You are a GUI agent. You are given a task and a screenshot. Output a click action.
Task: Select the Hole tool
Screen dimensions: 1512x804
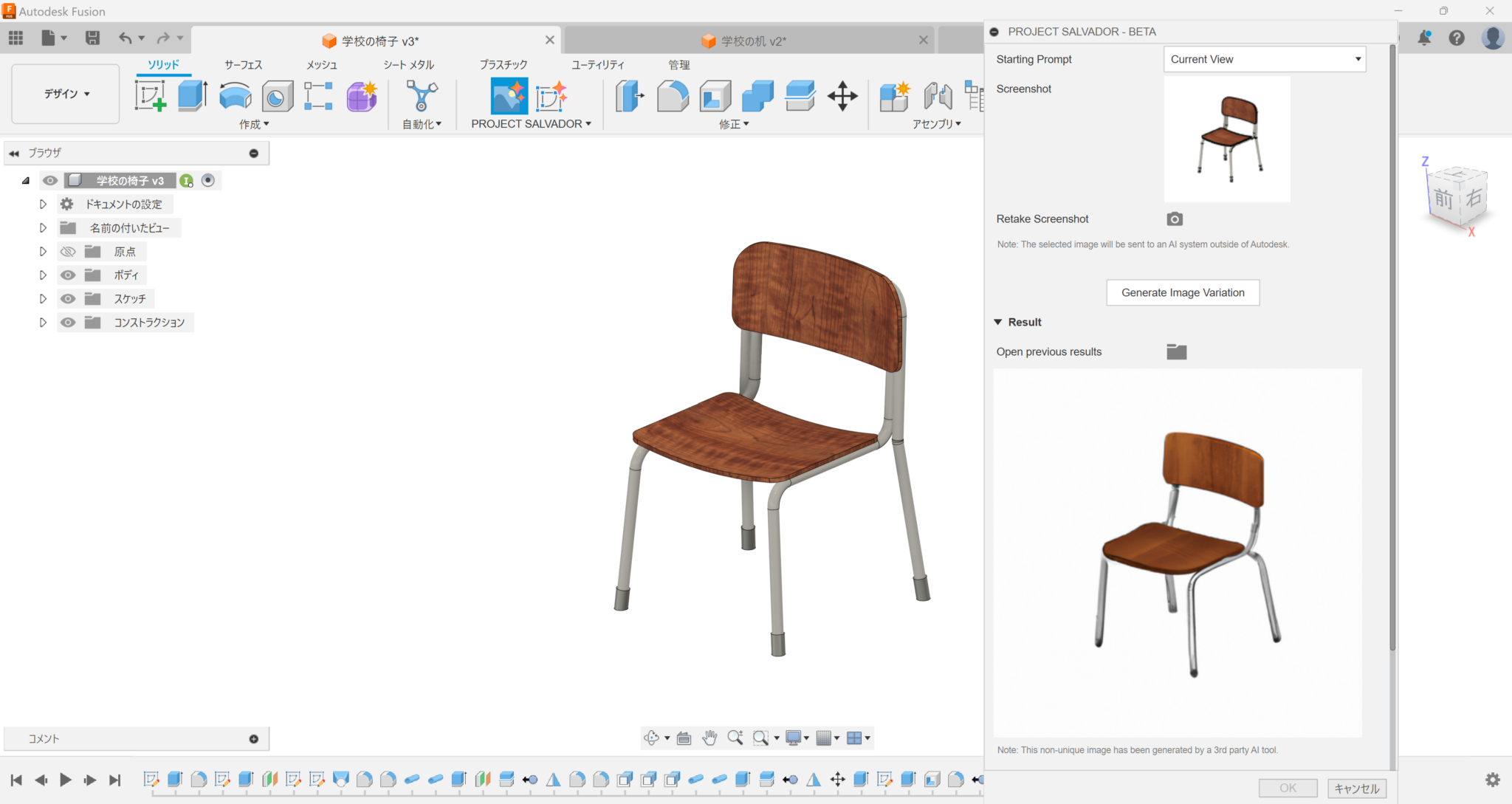coord(277,96)
